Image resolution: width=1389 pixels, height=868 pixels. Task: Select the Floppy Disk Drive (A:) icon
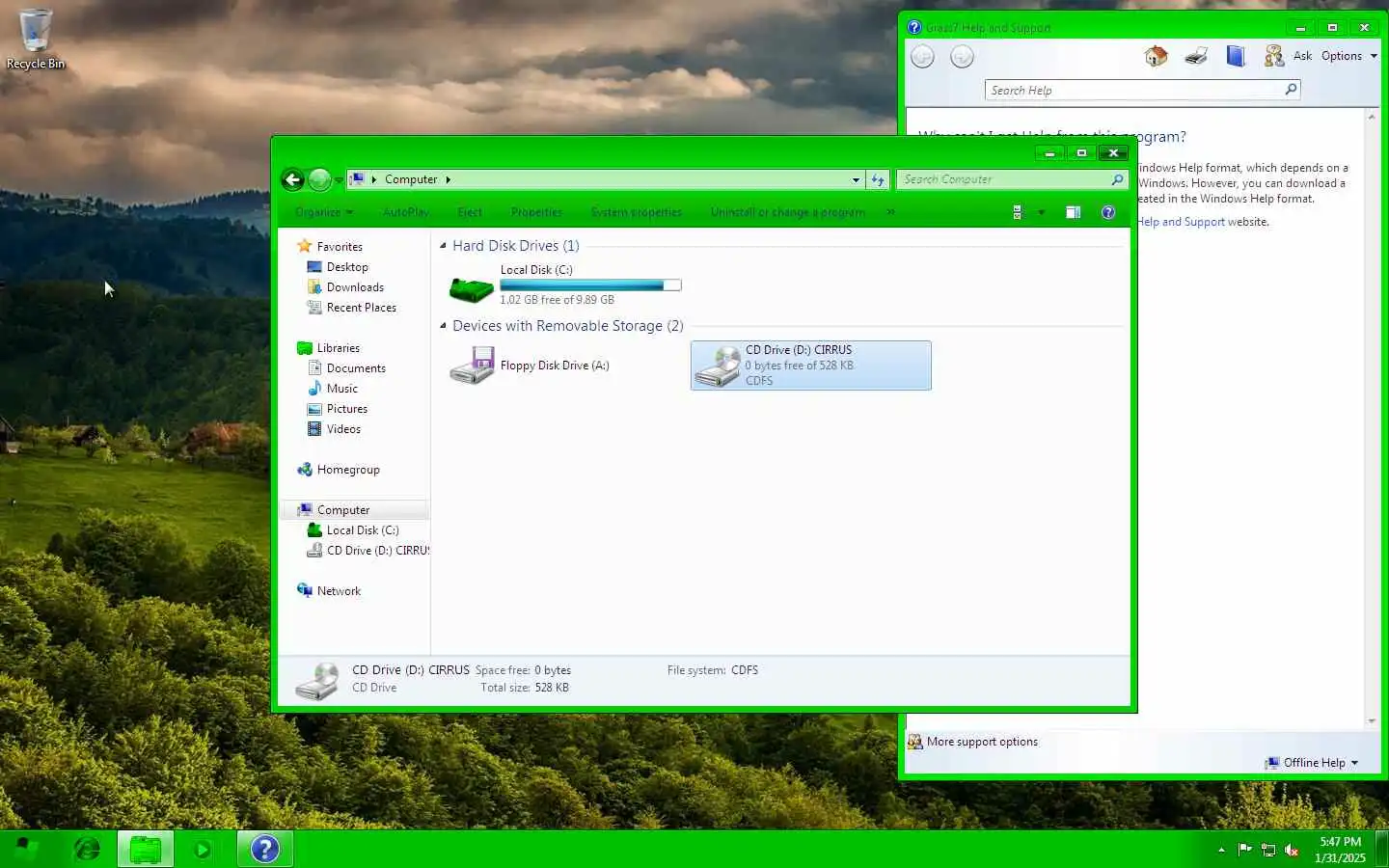pos(472,366)
